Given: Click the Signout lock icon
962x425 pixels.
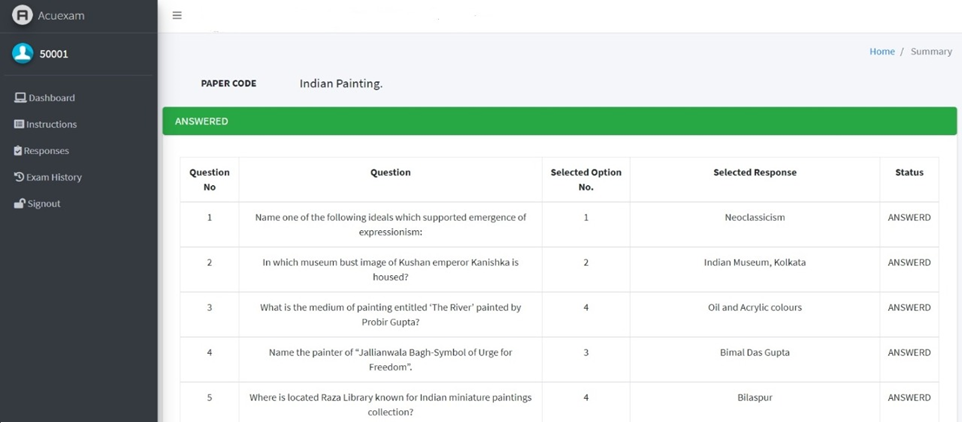Looking at the screenshot, I should click(19, 204).
